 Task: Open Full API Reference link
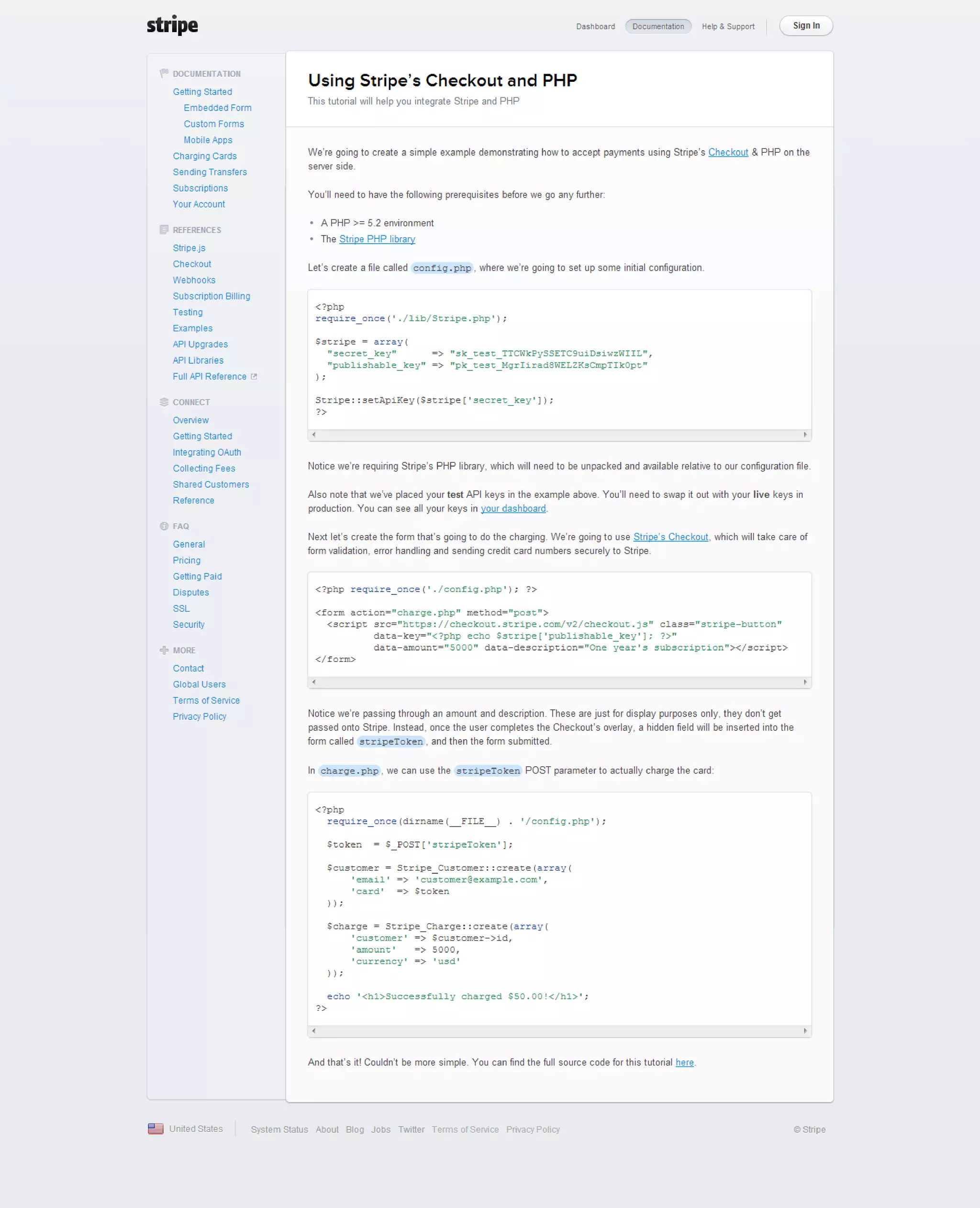[x=210, y=377]
